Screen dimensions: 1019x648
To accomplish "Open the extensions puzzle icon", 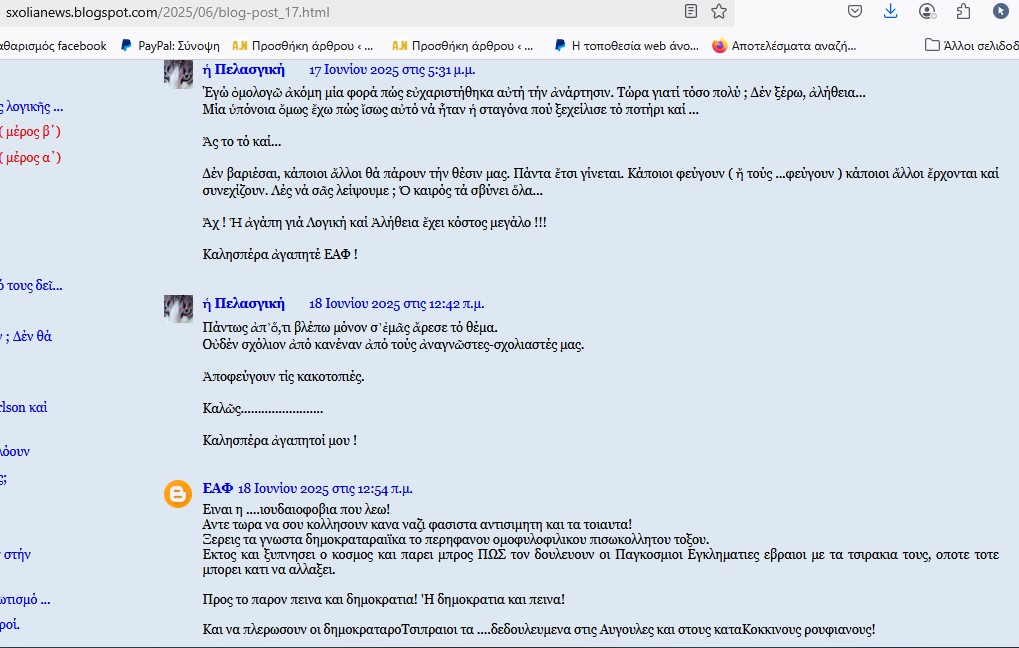I will tap(963, 11).
